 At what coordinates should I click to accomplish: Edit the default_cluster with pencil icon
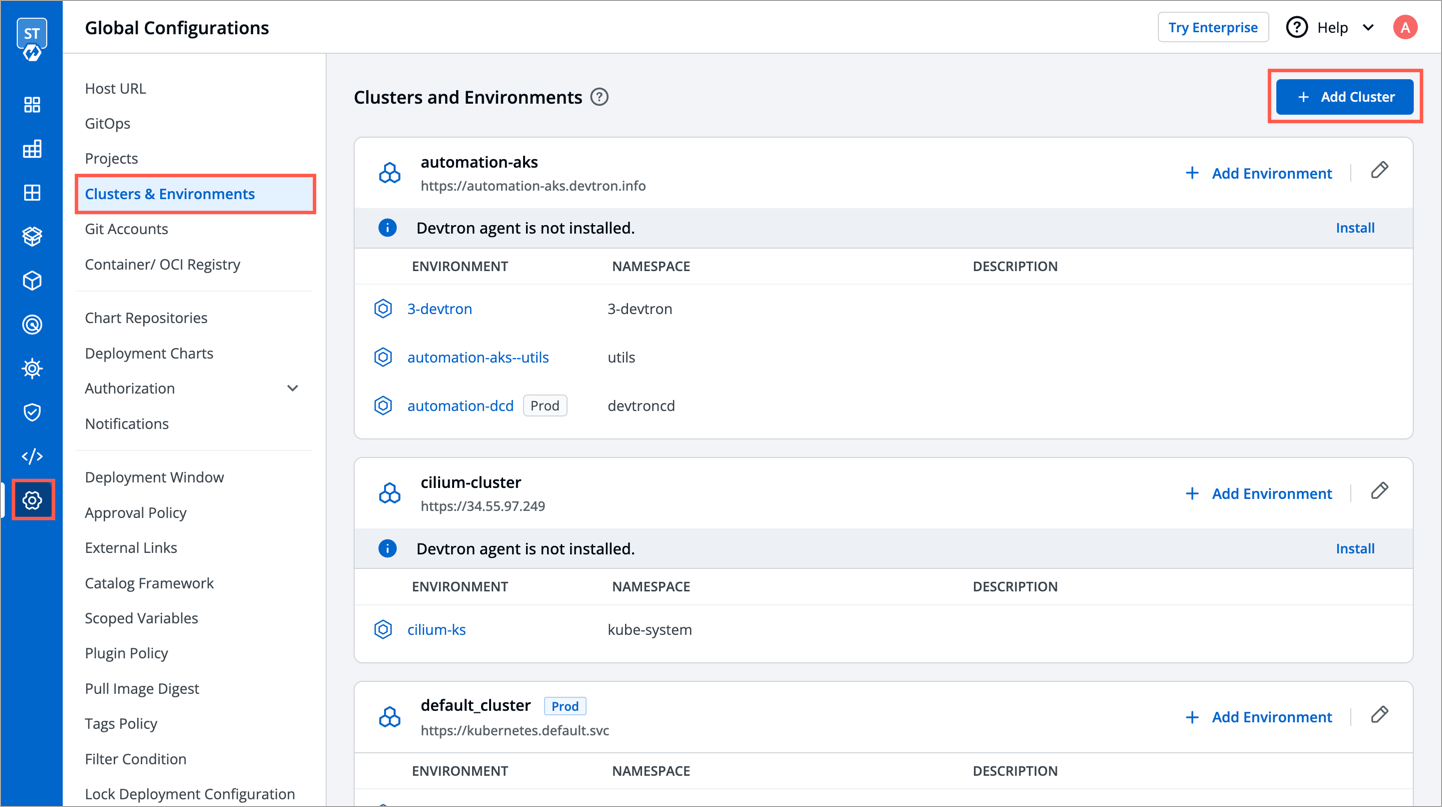pyautogui.click(x=1380, y=715)
